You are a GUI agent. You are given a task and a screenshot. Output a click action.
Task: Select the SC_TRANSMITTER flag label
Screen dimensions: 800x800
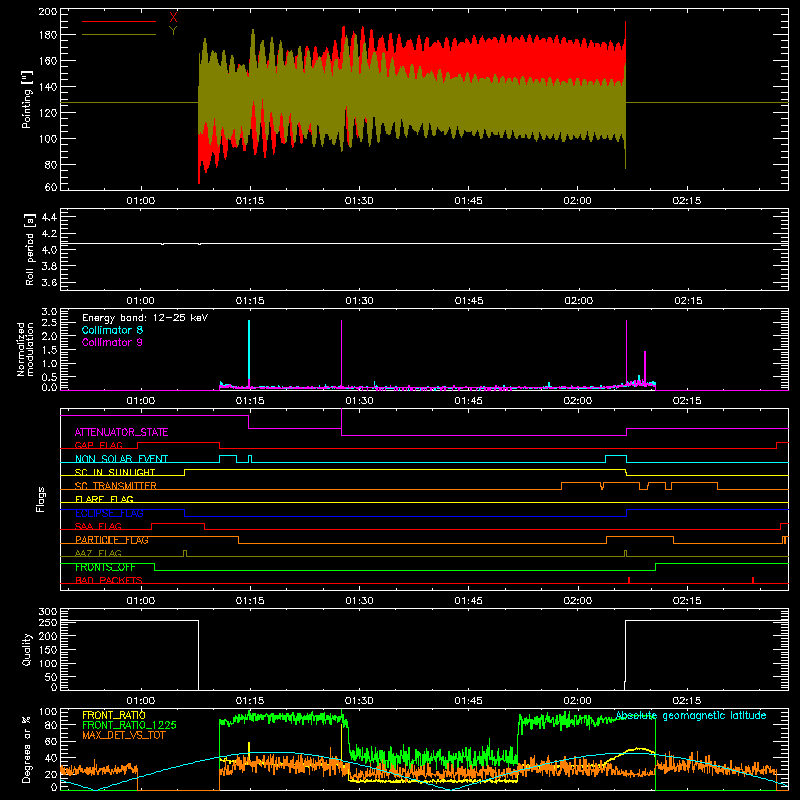pyautogui.click(x=116, y=486)
